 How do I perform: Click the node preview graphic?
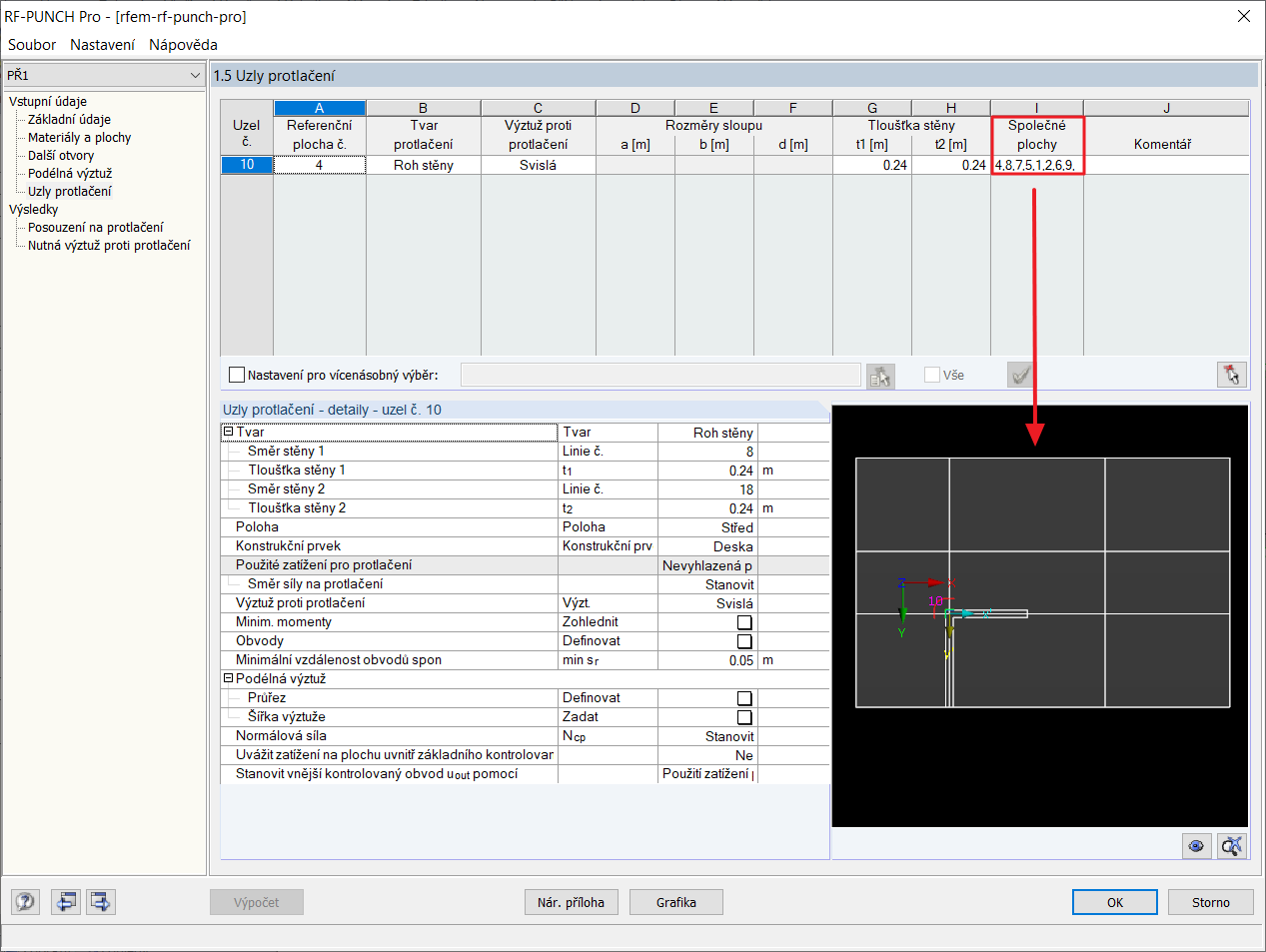point(1040,616)
